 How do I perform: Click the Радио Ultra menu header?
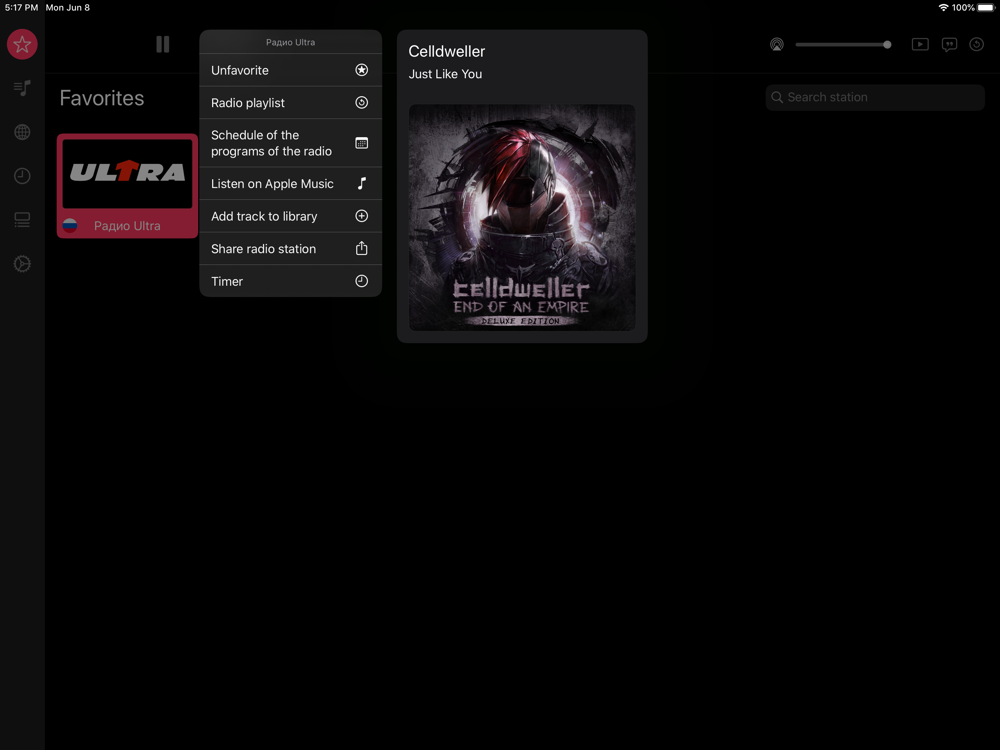point(290,42)
